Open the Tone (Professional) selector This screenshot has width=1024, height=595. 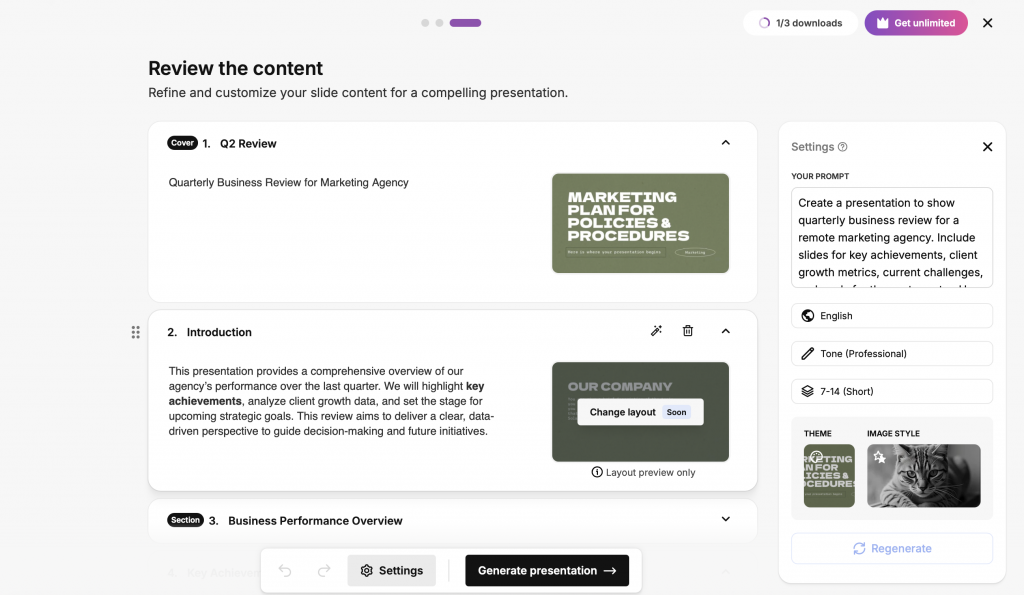[891, 354]
